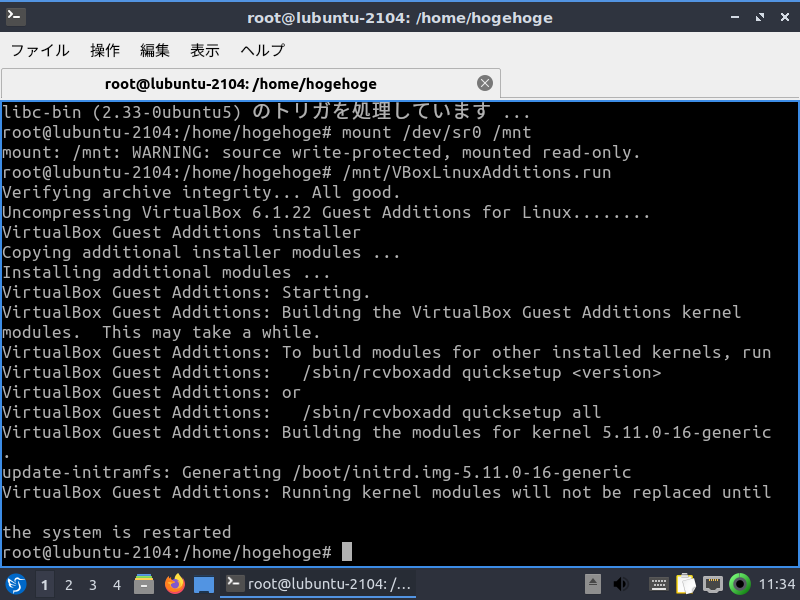Click the terminal icon in the title bar
Image resolution: width=800 pixels, height=600 pixels.
point(15,17)
